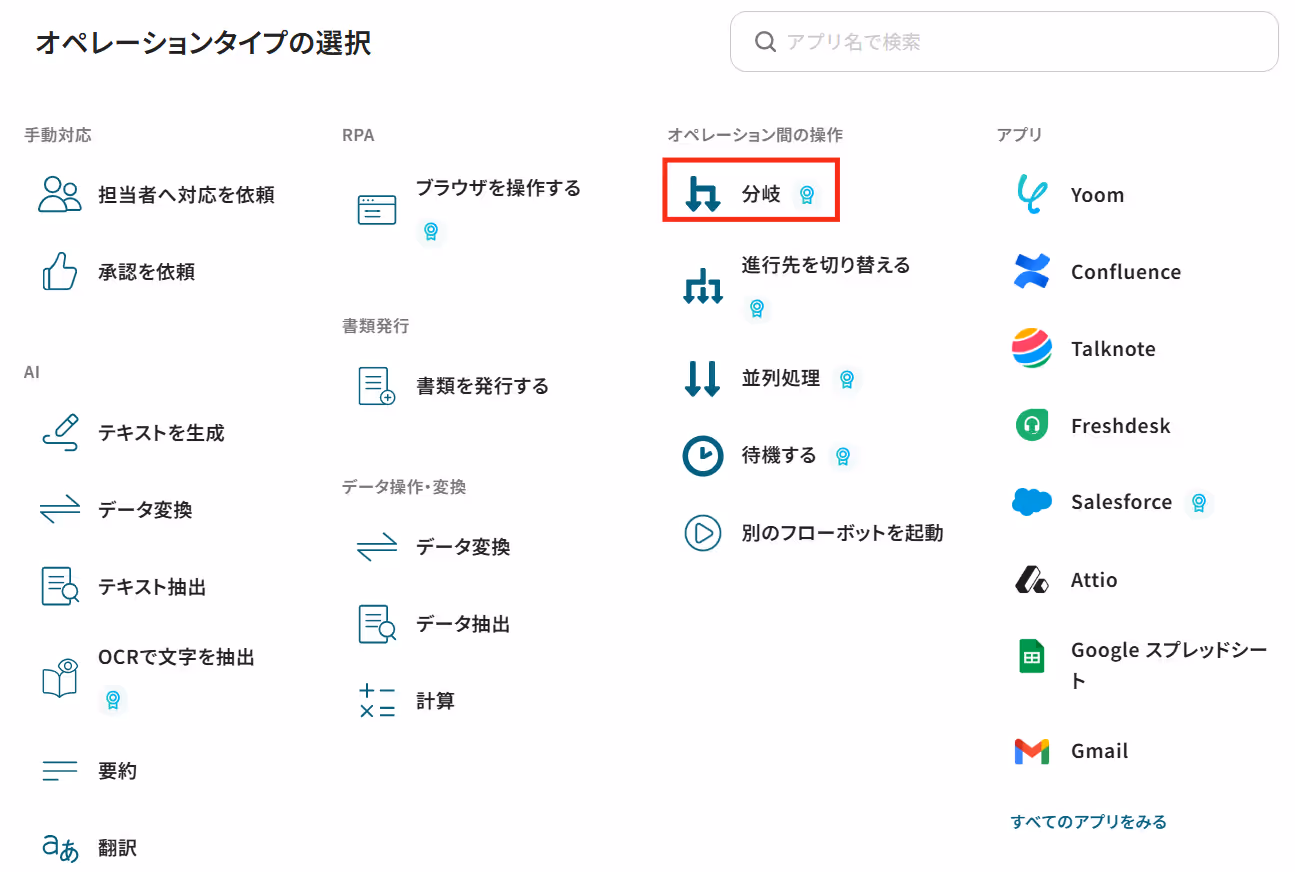Click the Confluence app logo
Viewport: 1295px width, 872px height.
[1032, 271]
